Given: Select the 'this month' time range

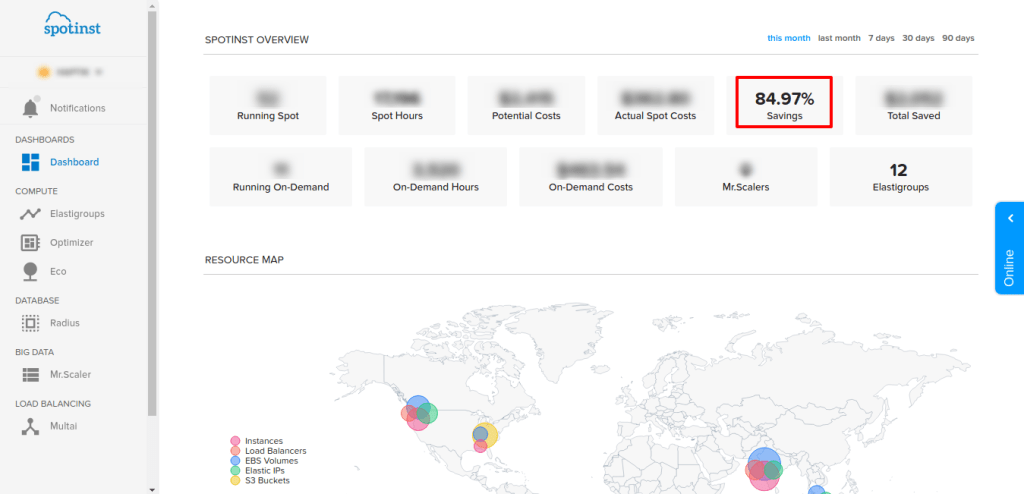Looking at the screenshot, I should click(x=788, y=38).
